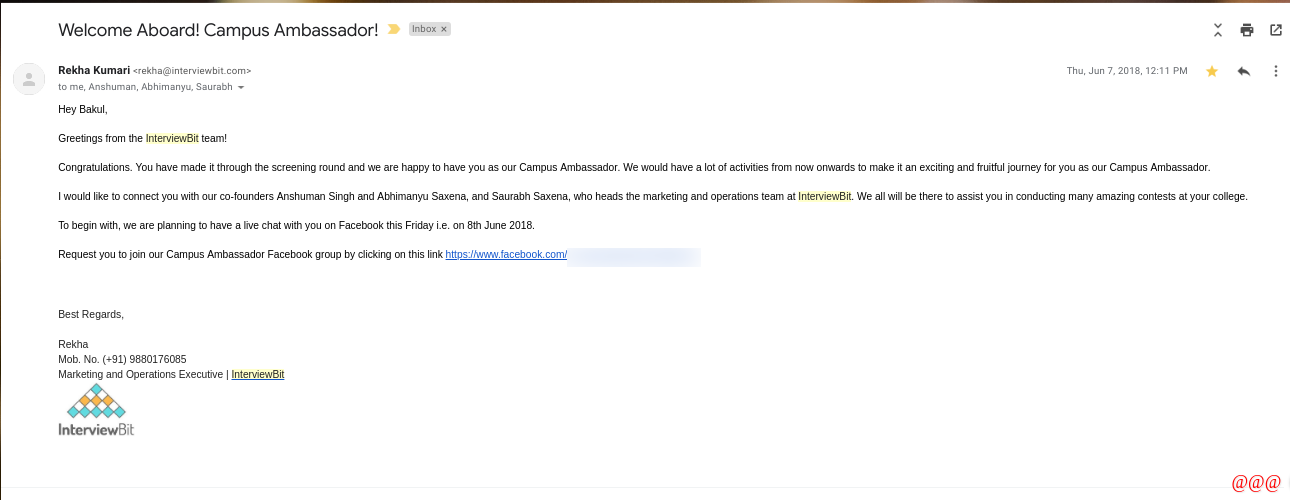
Task: Click sender name Rekha Kumari
Action: (93, 70)
